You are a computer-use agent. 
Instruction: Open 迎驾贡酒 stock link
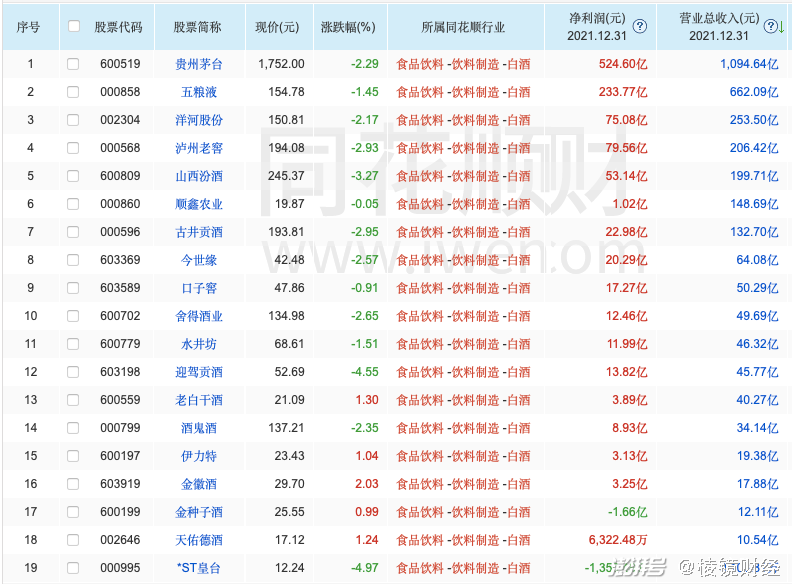(x=199, y=372)
